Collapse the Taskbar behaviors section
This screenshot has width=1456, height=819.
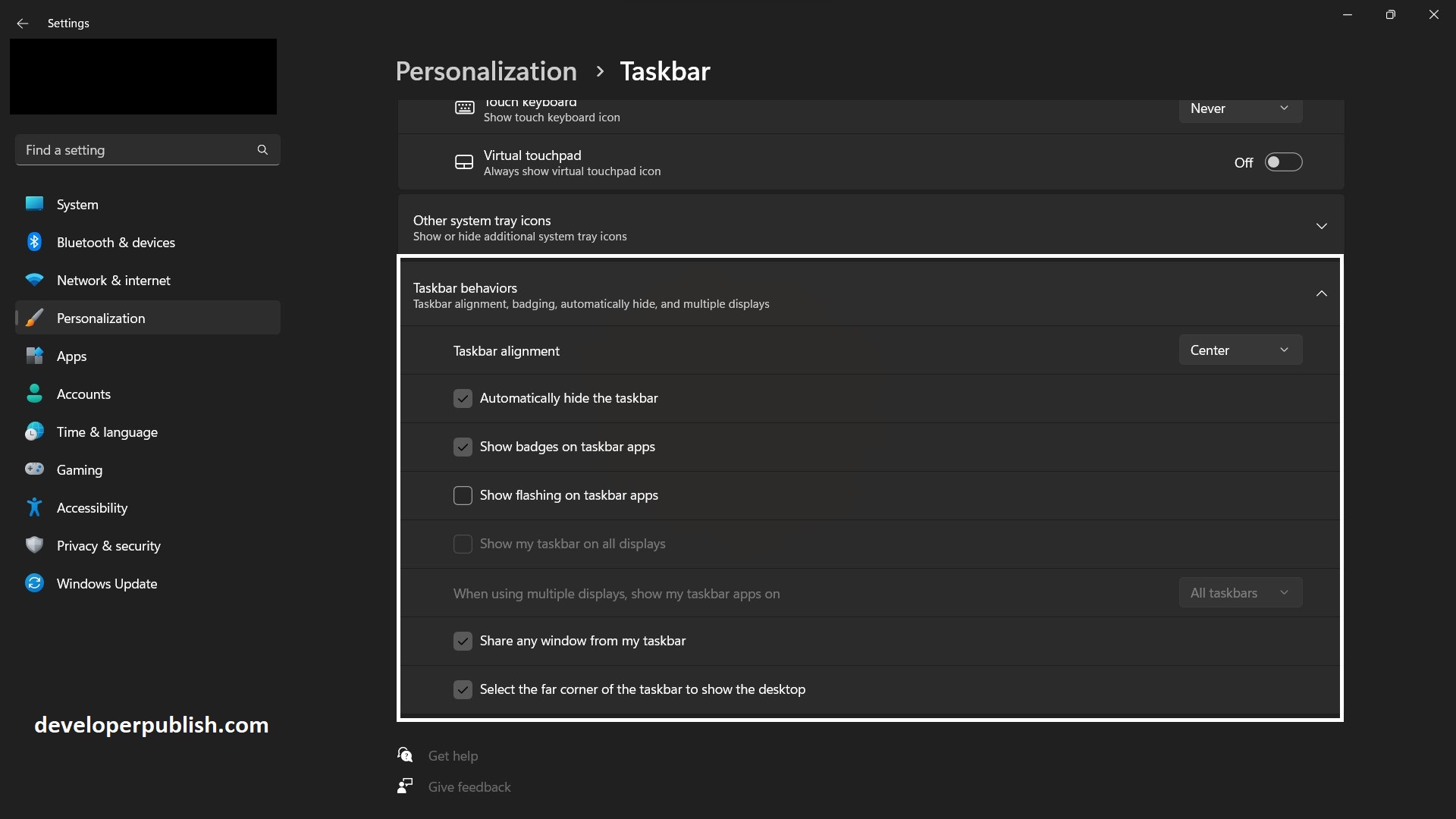pos(1321,293)
